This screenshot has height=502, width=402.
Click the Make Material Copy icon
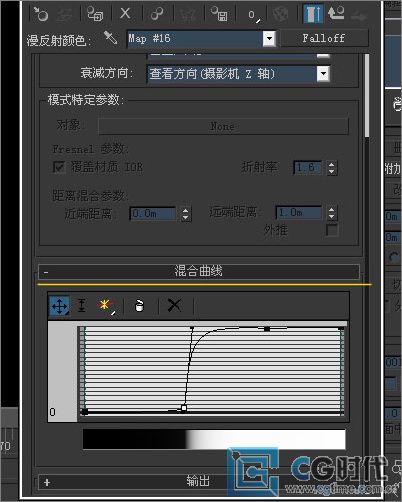click(x=157, y=14)
